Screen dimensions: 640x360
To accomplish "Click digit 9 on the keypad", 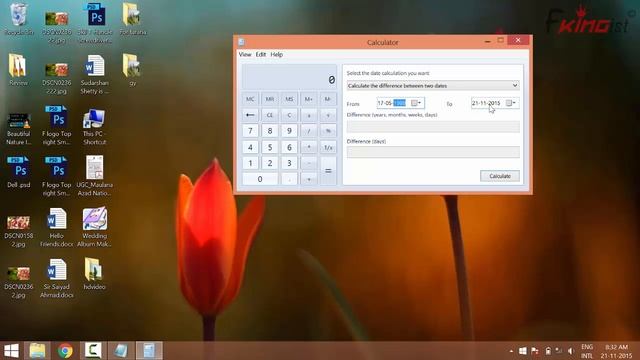I will (x=289, y=131).
